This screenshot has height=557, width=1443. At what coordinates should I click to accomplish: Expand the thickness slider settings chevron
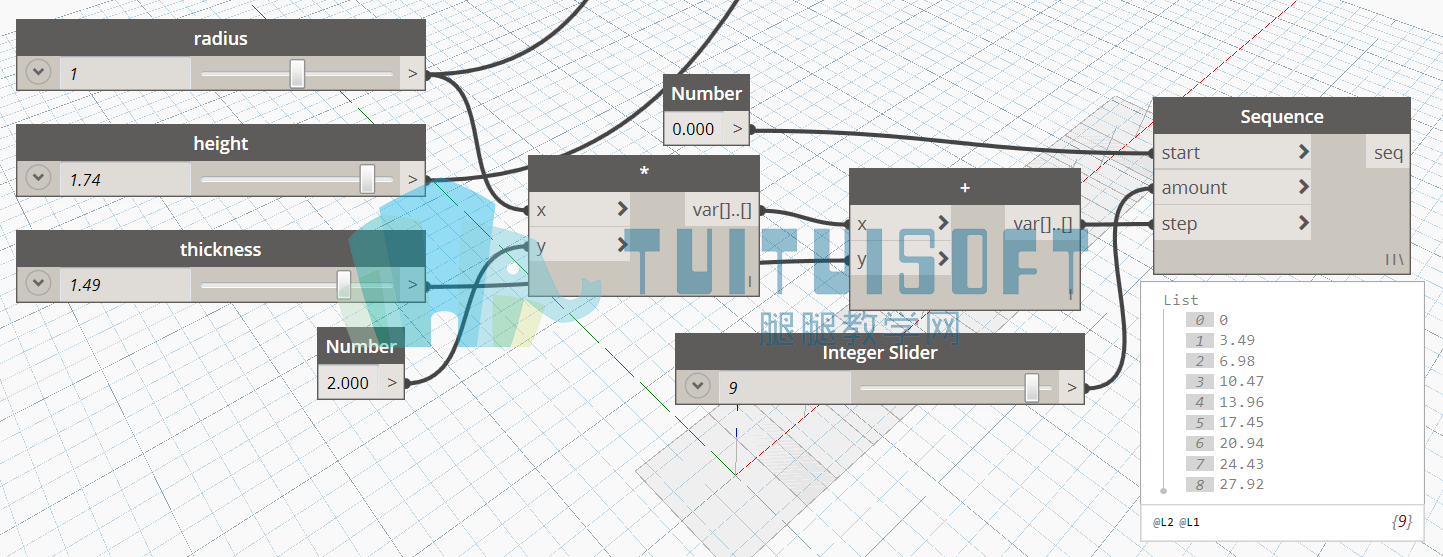pos(38,284)
